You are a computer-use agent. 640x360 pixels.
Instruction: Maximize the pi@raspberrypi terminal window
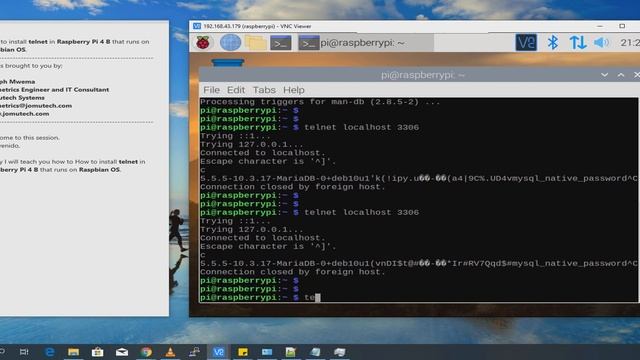click(x=621, y=75)
